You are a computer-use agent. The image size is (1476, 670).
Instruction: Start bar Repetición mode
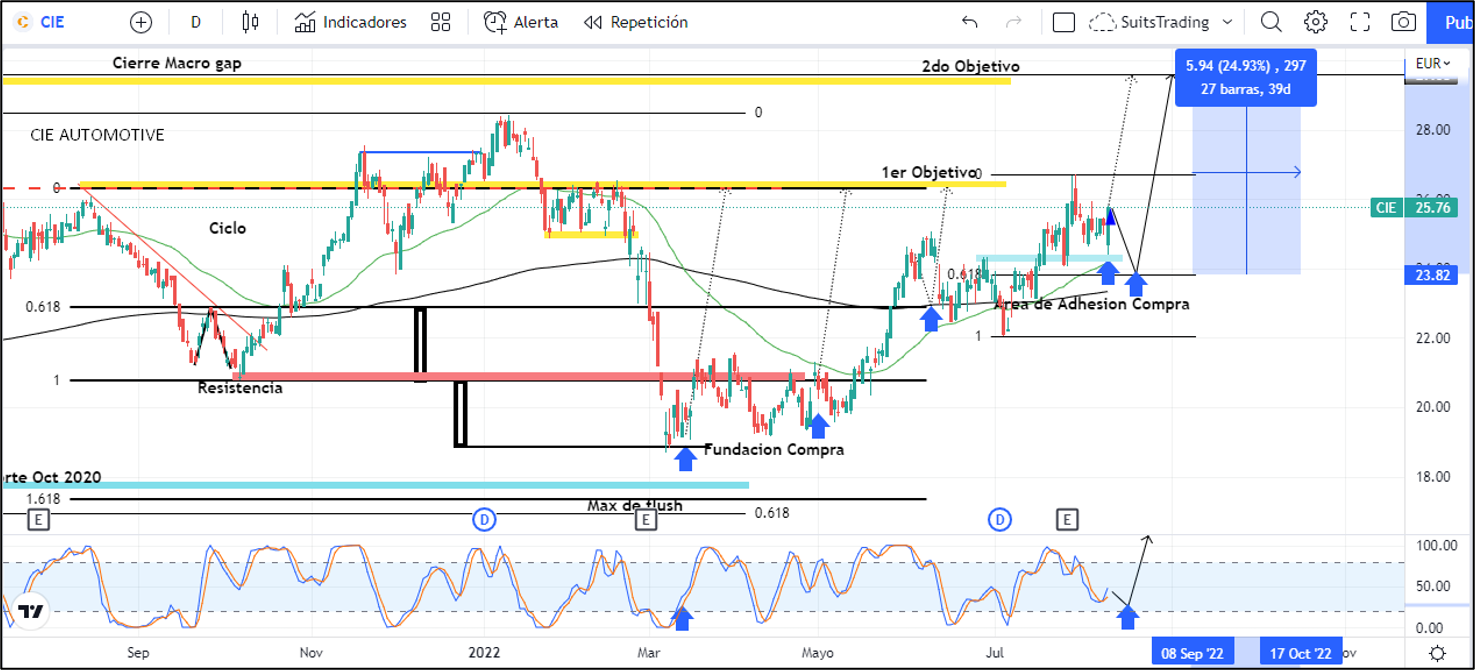click(636, 22)
